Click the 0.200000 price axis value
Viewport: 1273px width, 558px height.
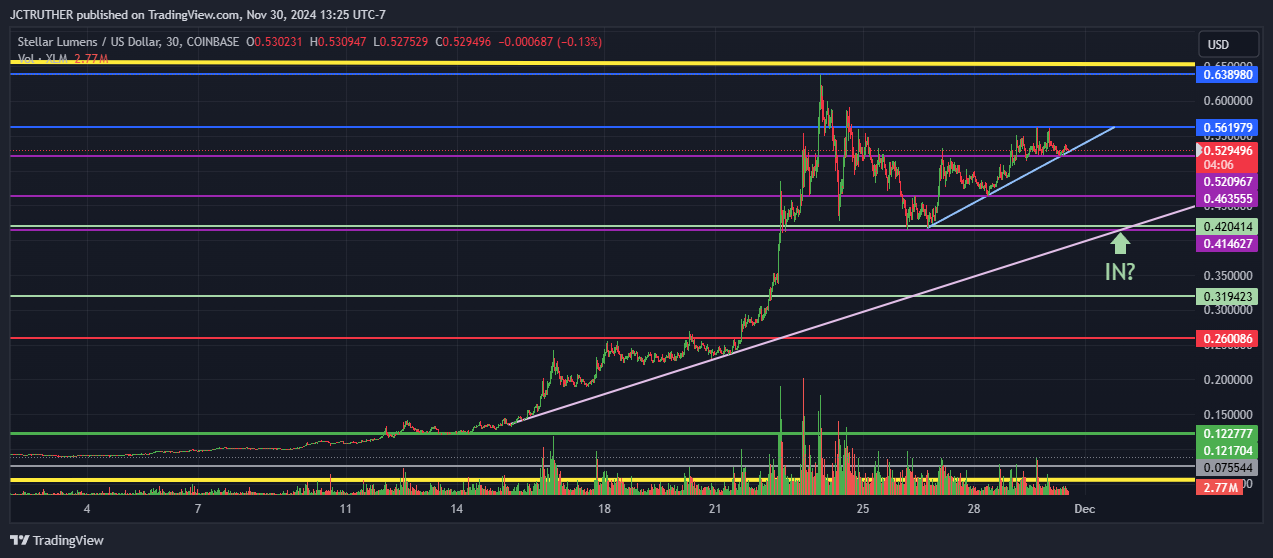1227,380
